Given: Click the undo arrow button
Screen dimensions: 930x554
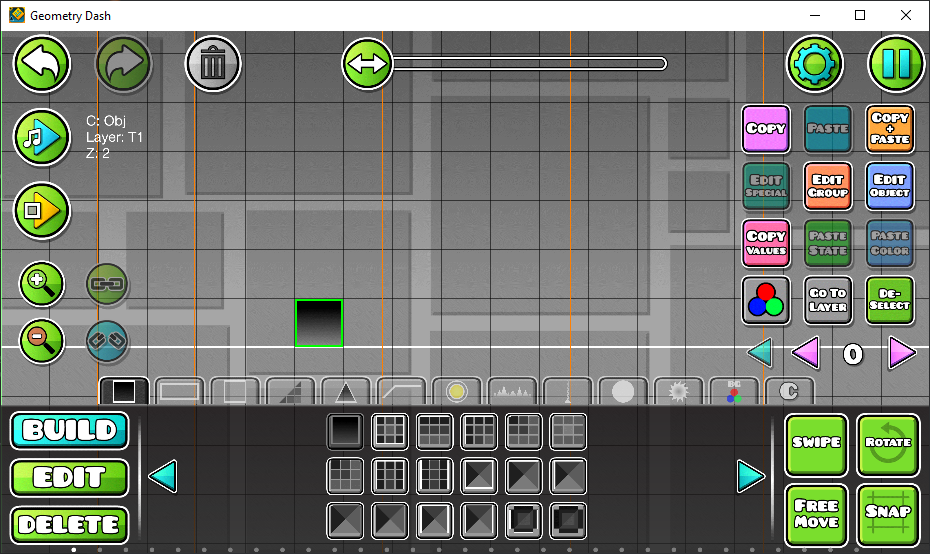Looking at the screenshot, I should pos(42,63).
